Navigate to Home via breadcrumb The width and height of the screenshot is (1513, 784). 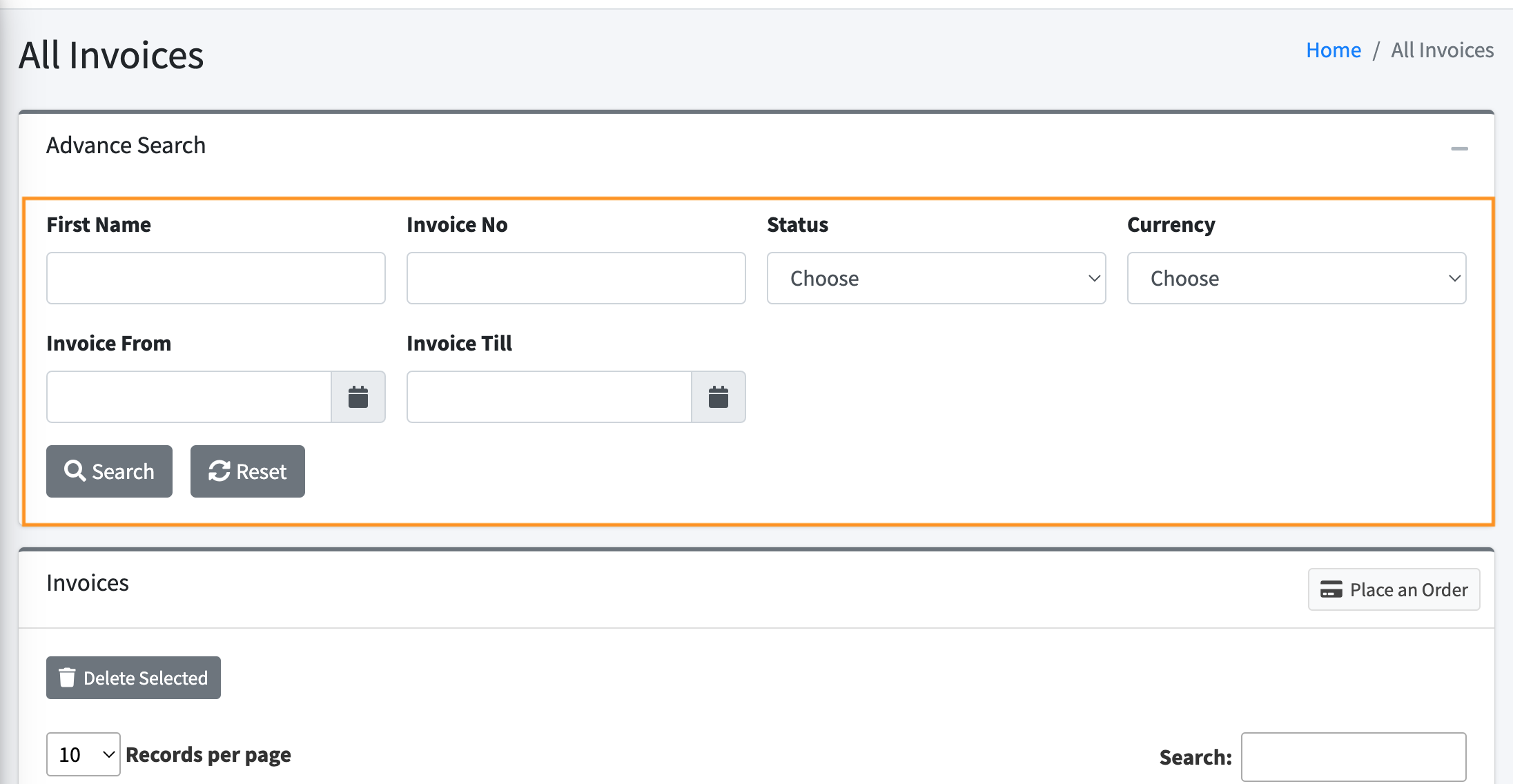1333,49
